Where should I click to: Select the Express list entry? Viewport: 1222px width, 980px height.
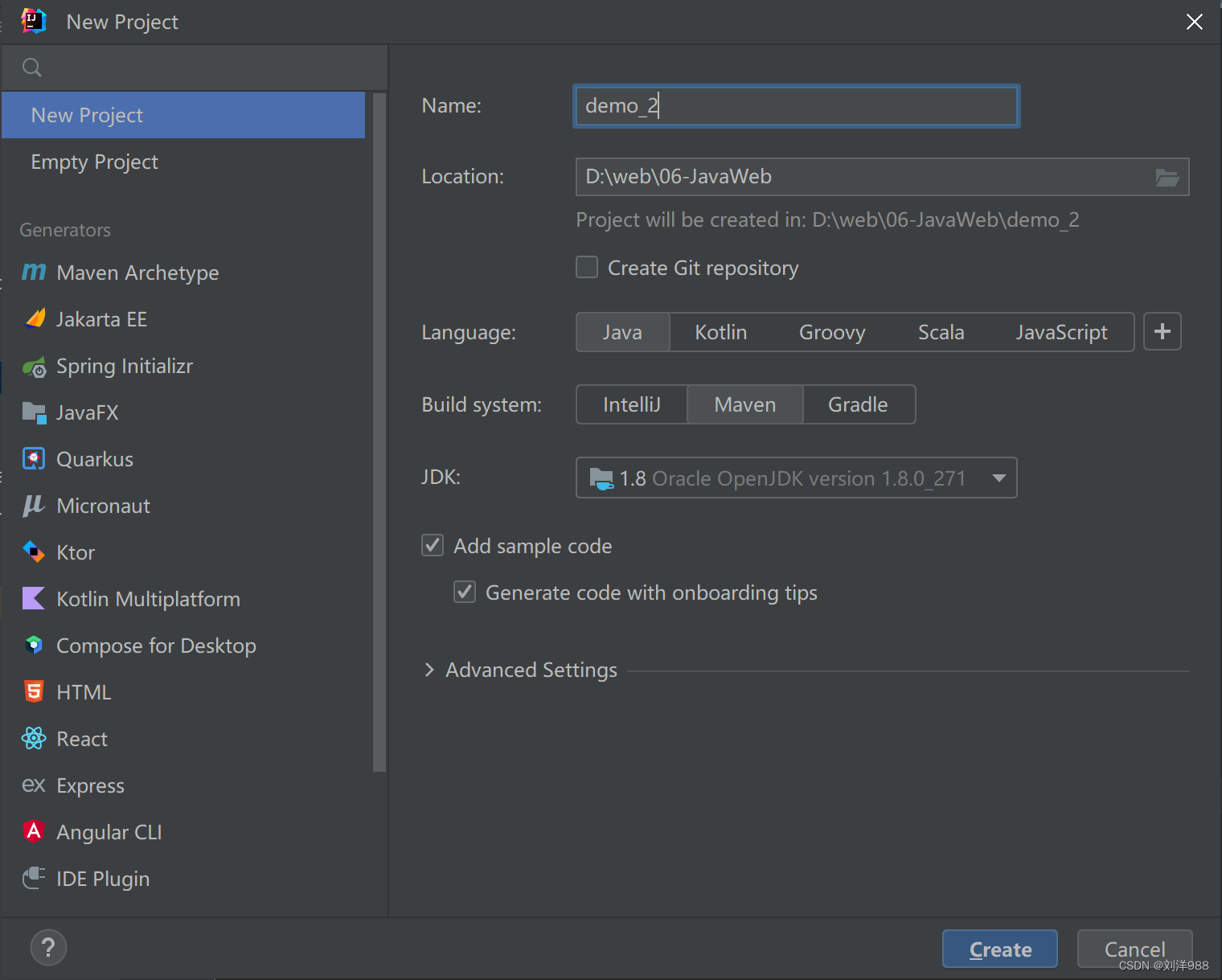(x=183, y=785)
